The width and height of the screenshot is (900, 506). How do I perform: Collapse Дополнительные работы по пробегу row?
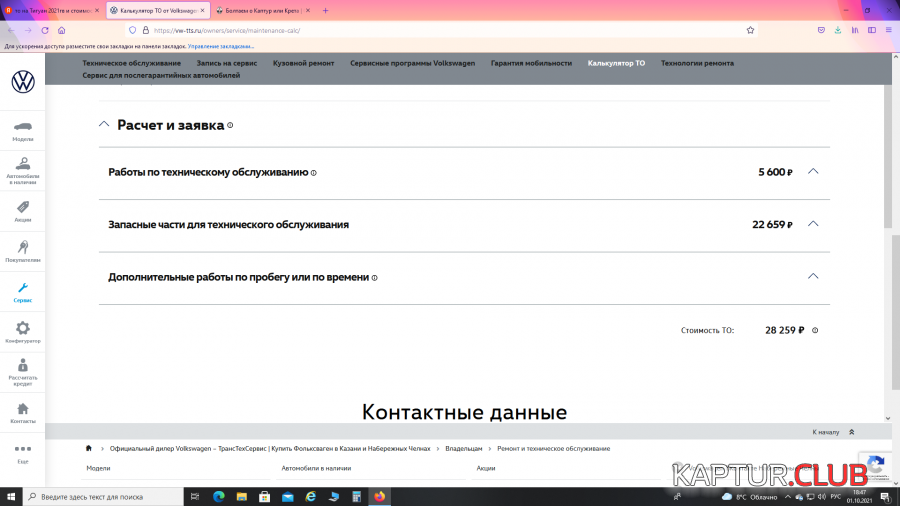tap(813, 276)
